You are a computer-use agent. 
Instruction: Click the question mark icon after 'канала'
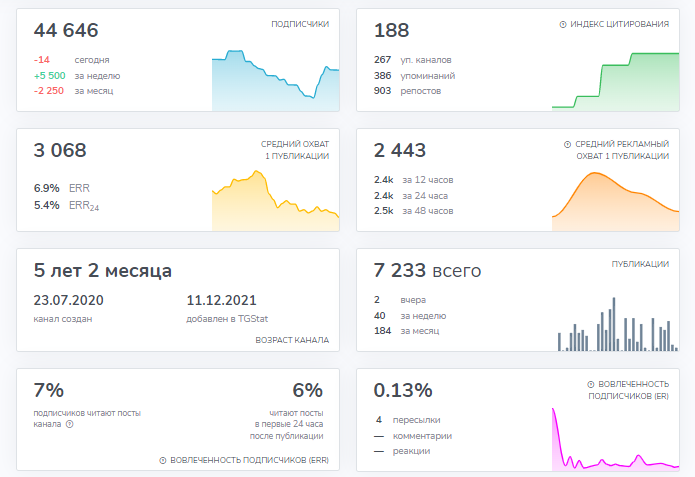coord(69,424)
